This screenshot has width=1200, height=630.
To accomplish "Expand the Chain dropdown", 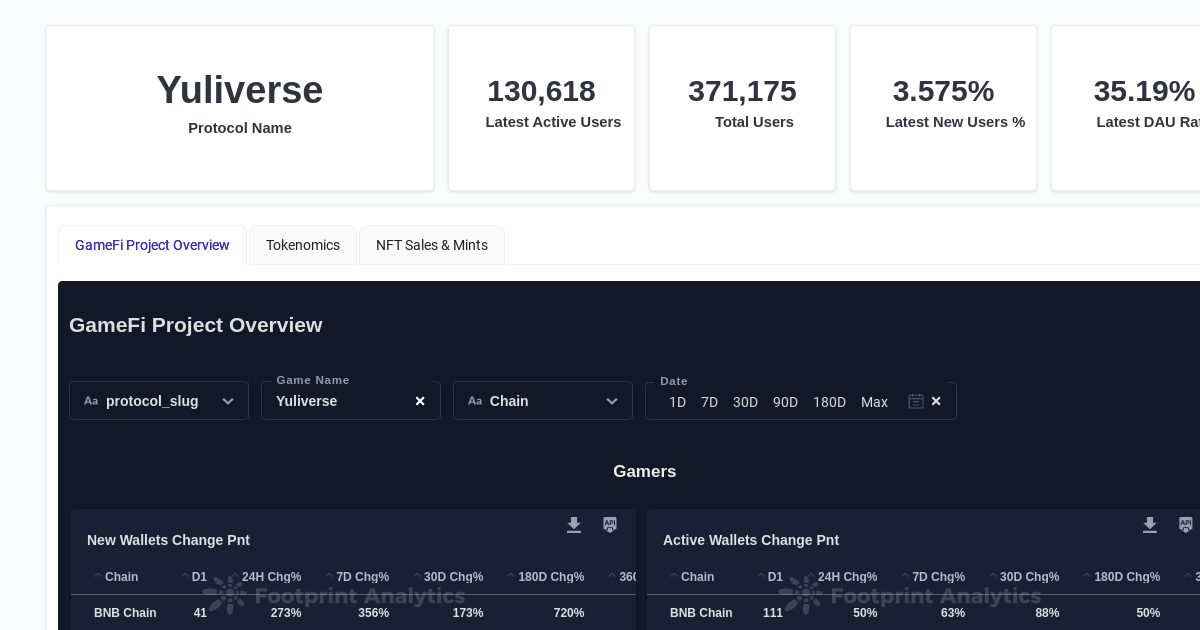I will [612, 401].
